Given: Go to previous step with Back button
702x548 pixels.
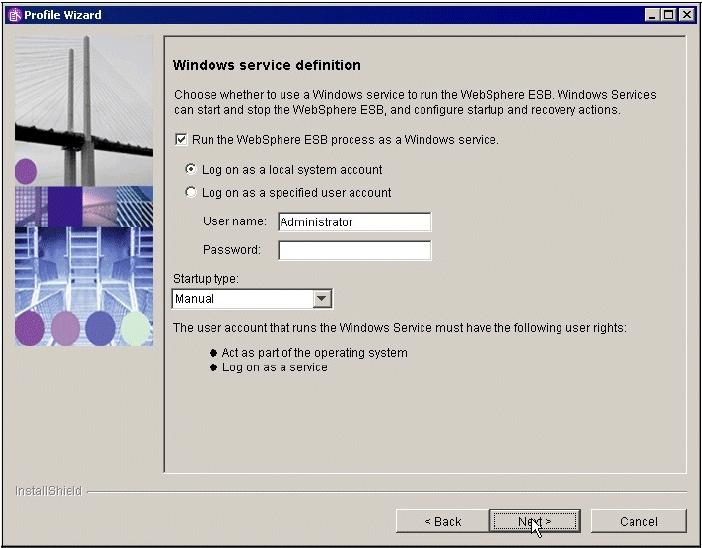Looking at the screenshot, I should [x=442, y=521].
